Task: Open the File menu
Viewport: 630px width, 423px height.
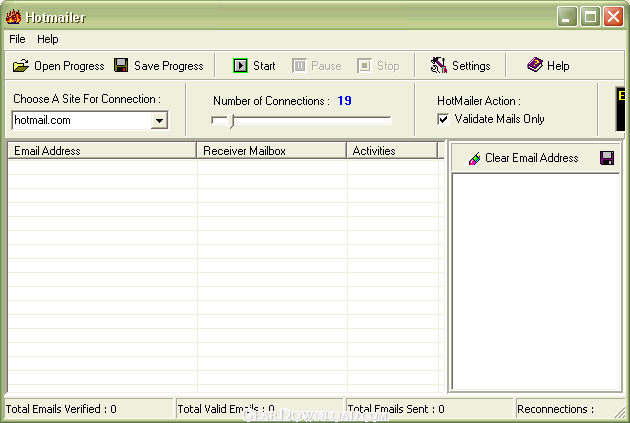Action: (17, 39)
